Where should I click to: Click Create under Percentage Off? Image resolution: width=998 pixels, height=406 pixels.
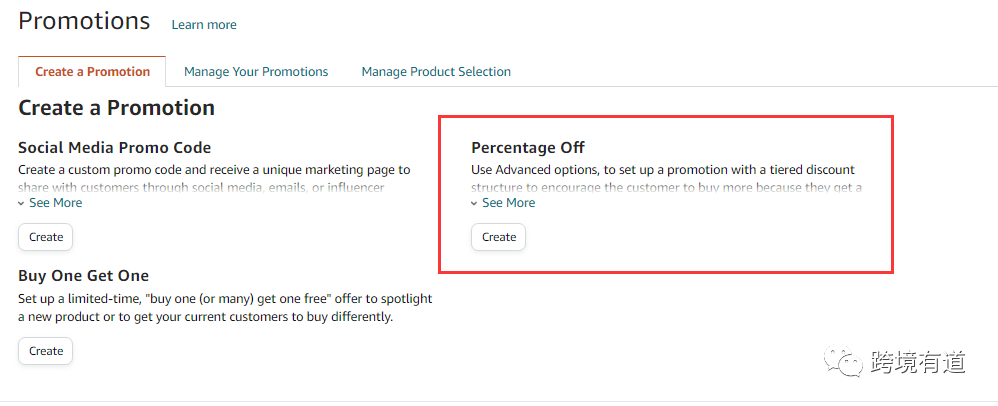click(x=498, y=237)
